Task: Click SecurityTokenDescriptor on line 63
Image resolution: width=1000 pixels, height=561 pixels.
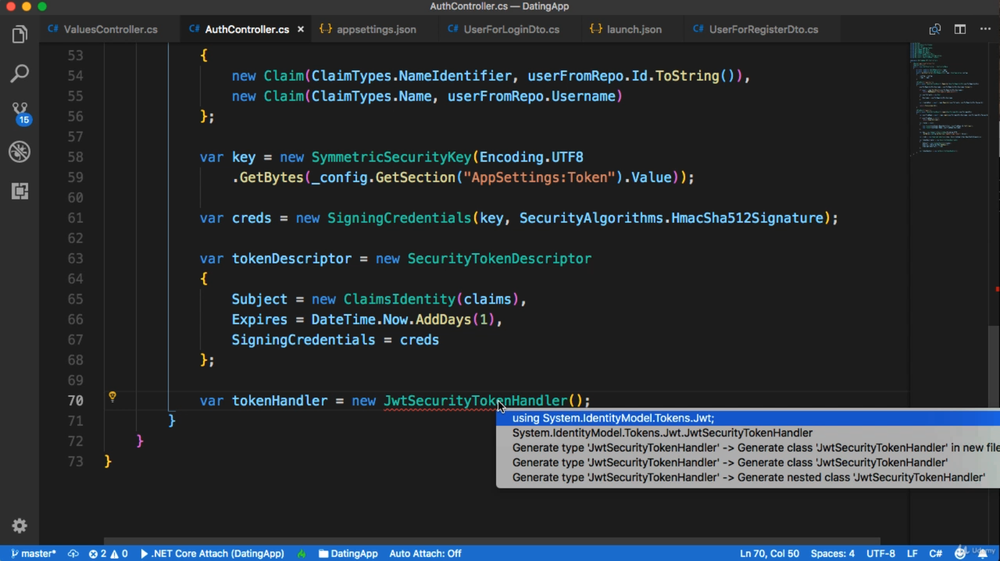Action: [499, 258]
